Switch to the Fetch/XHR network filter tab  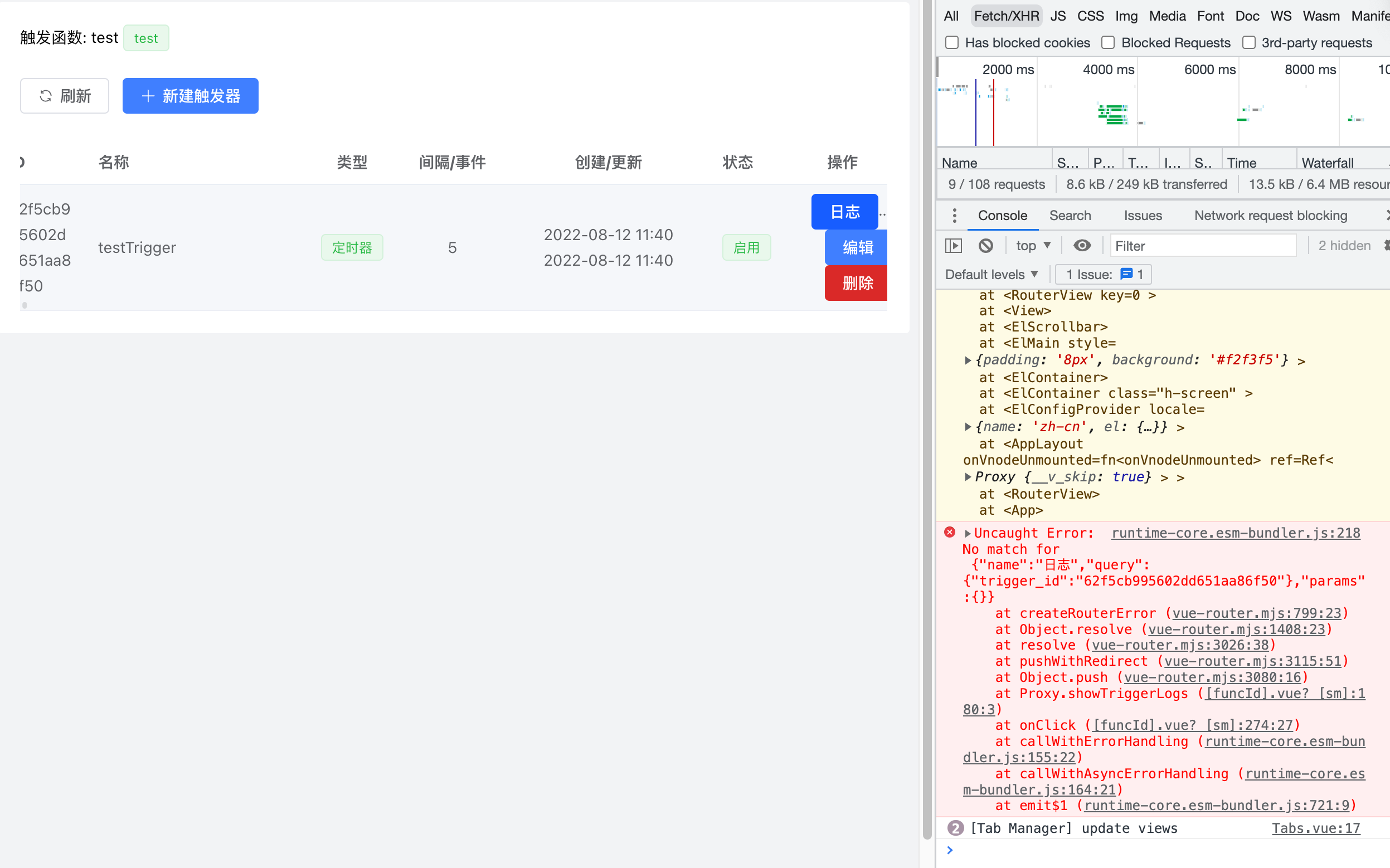coord(1006,16)
